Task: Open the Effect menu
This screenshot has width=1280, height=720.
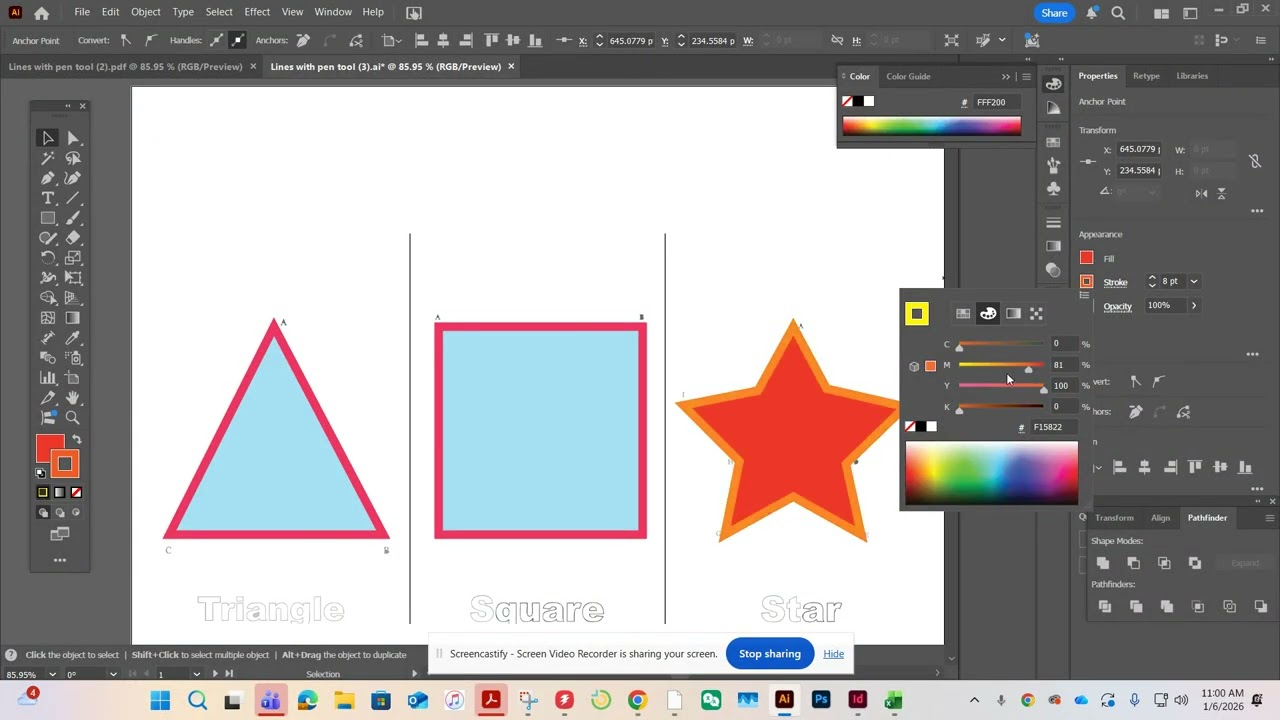Action: pos(257,12)
